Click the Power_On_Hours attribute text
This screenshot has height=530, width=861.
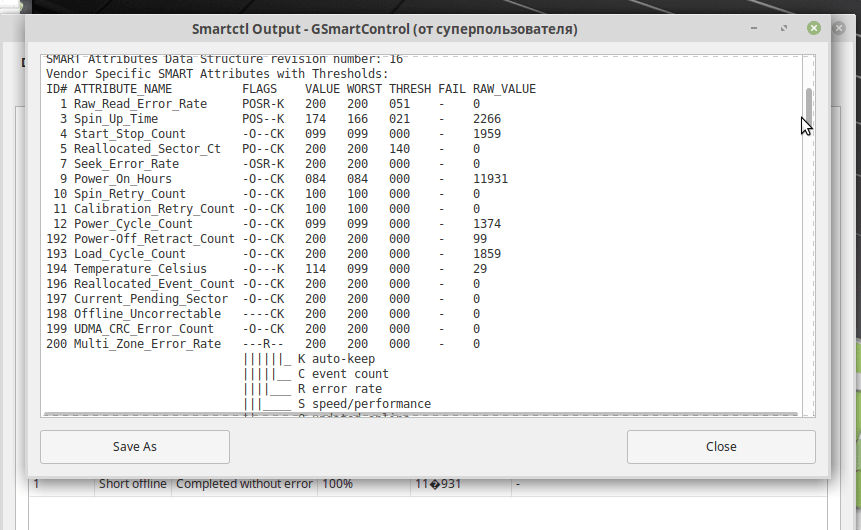[123, 178]
